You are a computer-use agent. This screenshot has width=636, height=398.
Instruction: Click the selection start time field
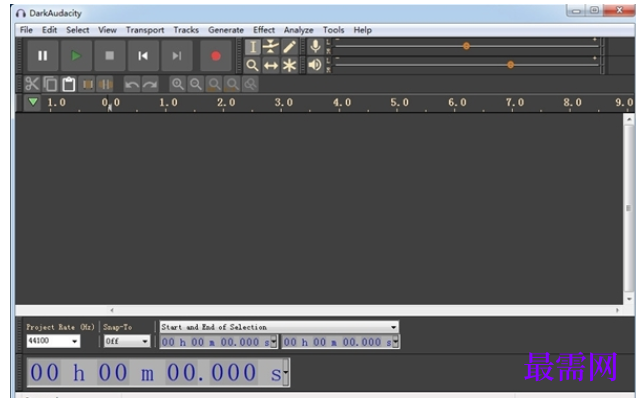coord(215,342)
